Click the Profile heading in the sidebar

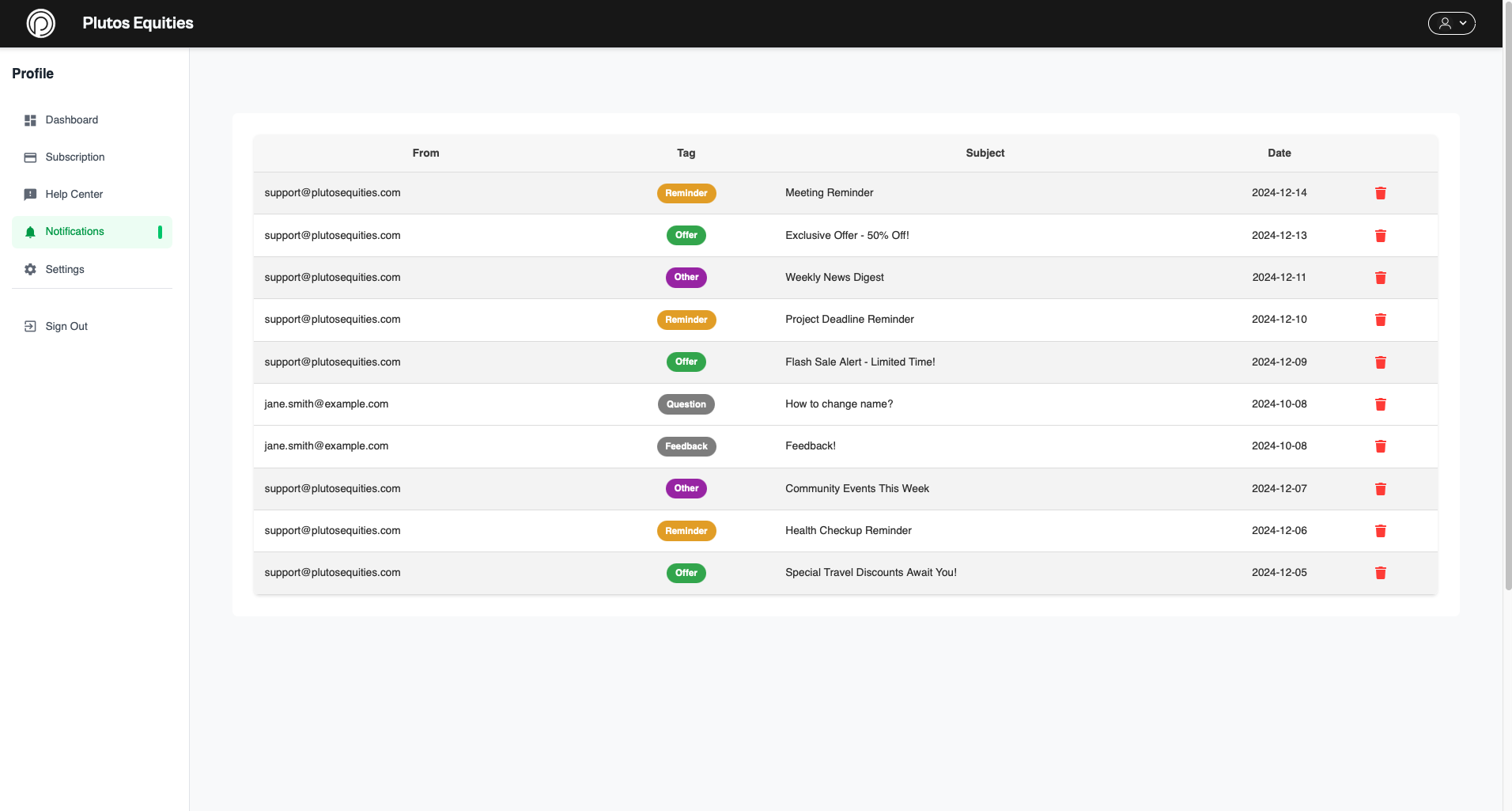[32, 73]
